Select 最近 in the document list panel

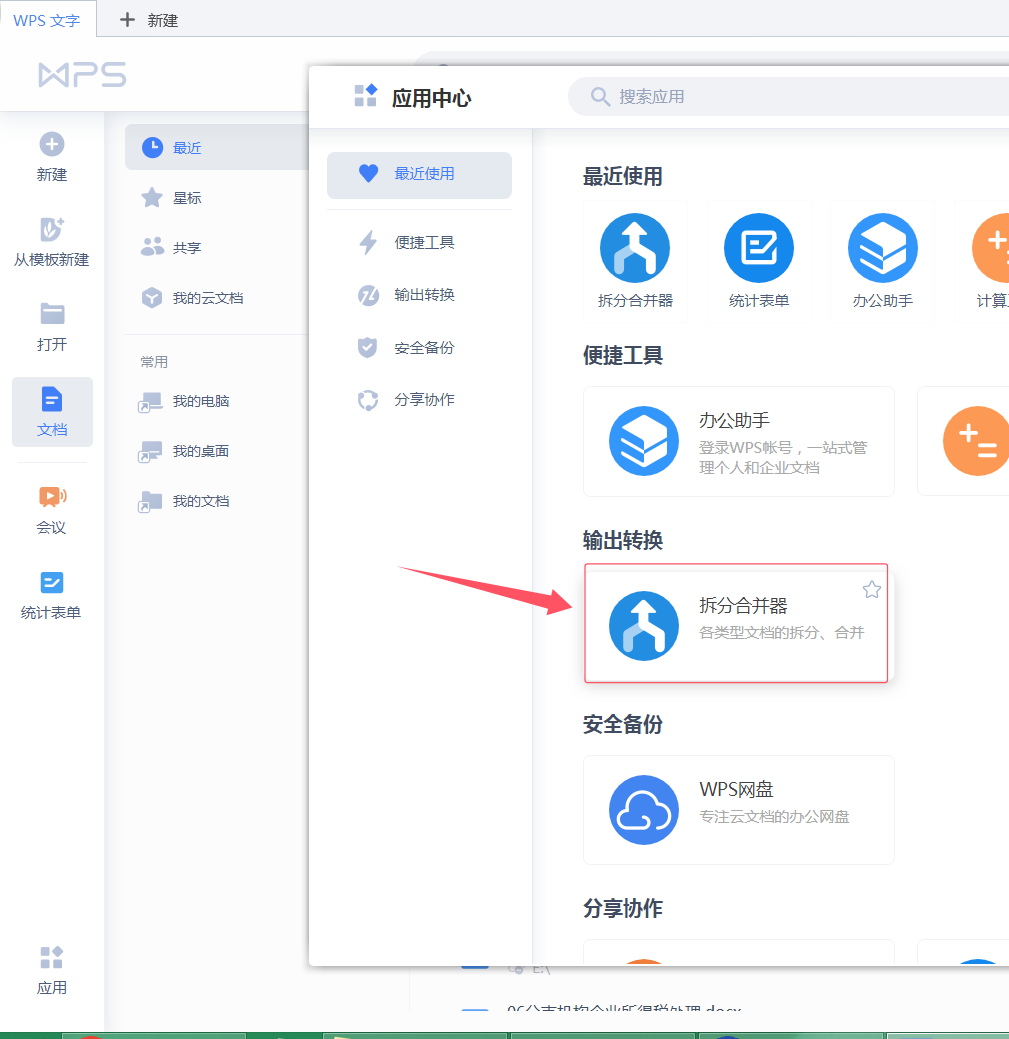click(x=217, y=147)
